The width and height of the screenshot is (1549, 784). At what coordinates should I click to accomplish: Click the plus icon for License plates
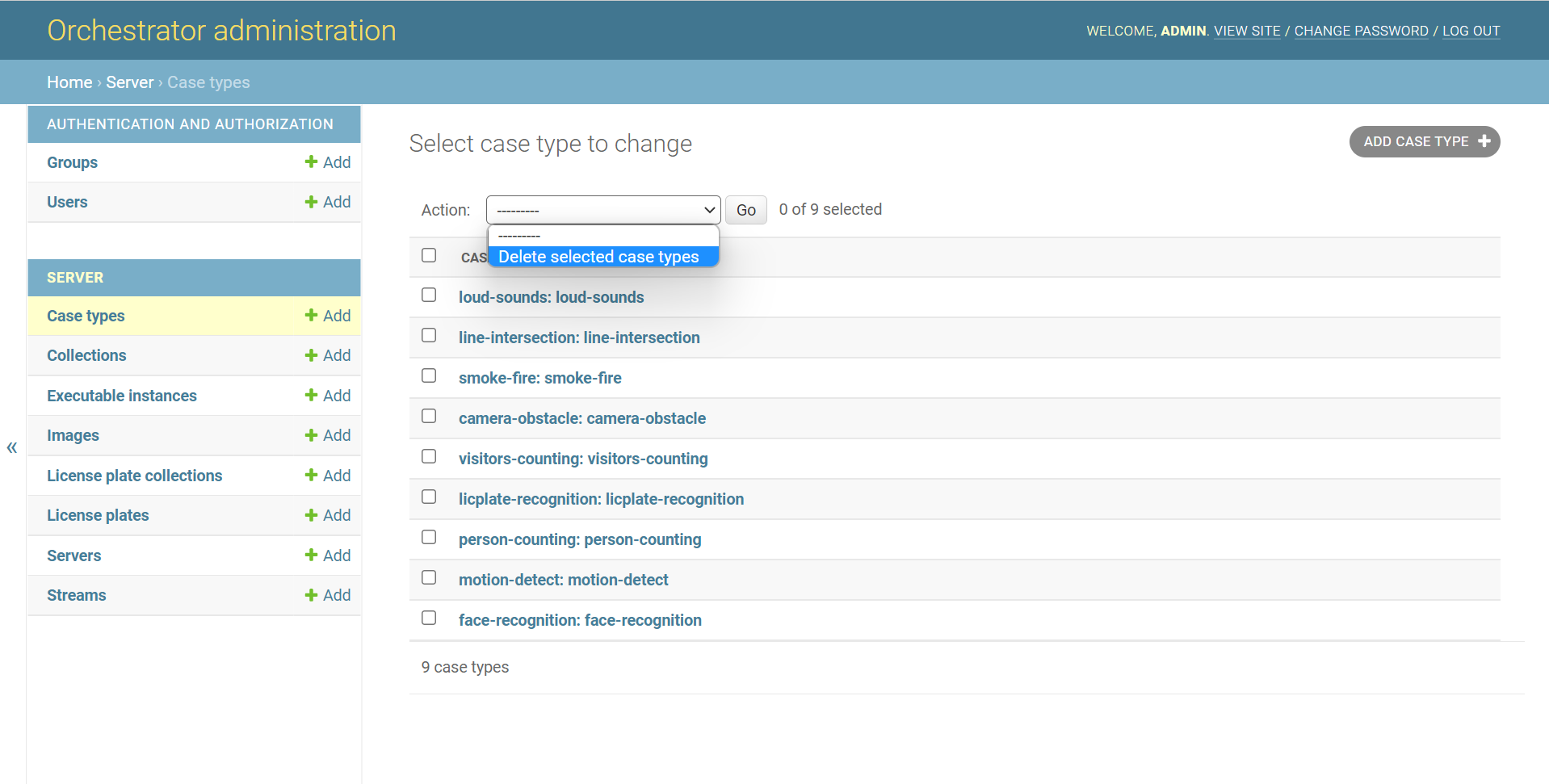pos(311,515)
